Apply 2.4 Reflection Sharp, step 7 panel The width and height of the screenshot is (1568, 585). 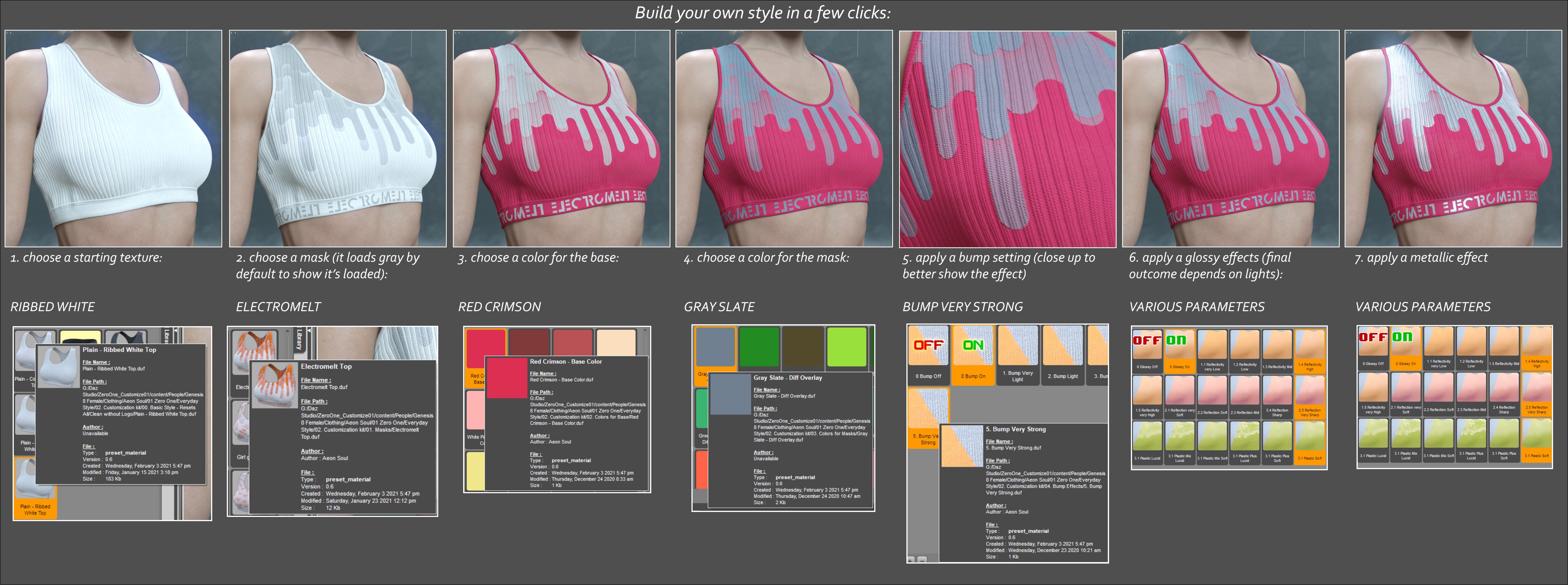pos(1503,394)
